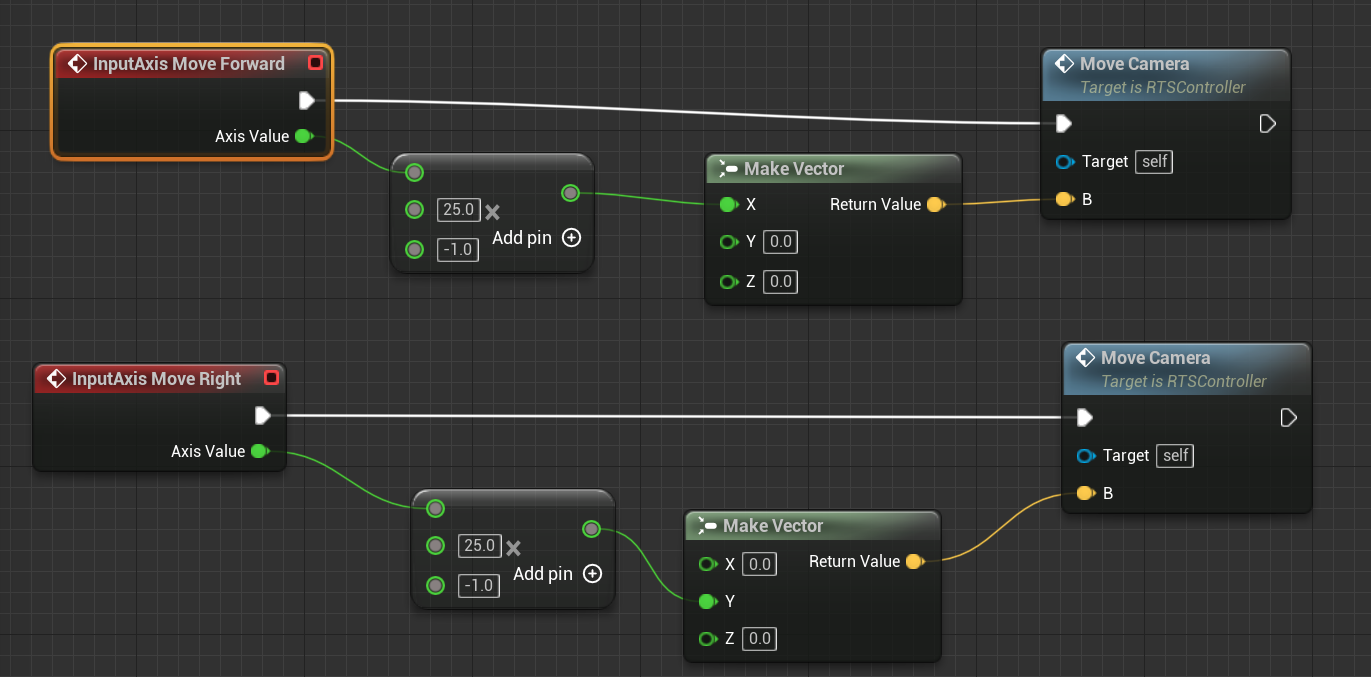Click 'Target is RTSController' on lower Move Camera
The width and height of the screenshot is (1371, 677).
pos(1184,382)
